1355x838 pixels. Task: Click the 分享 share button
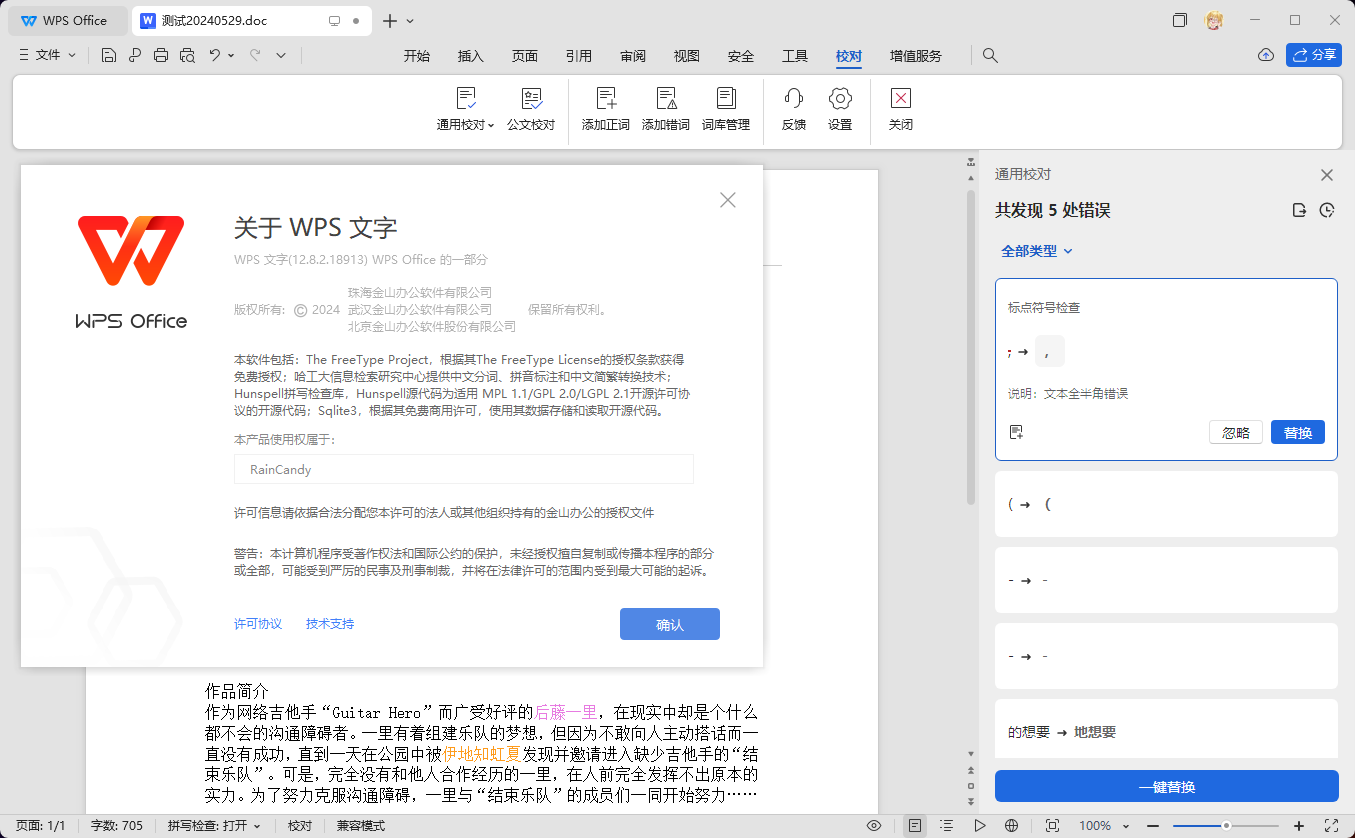(1314, 55)
